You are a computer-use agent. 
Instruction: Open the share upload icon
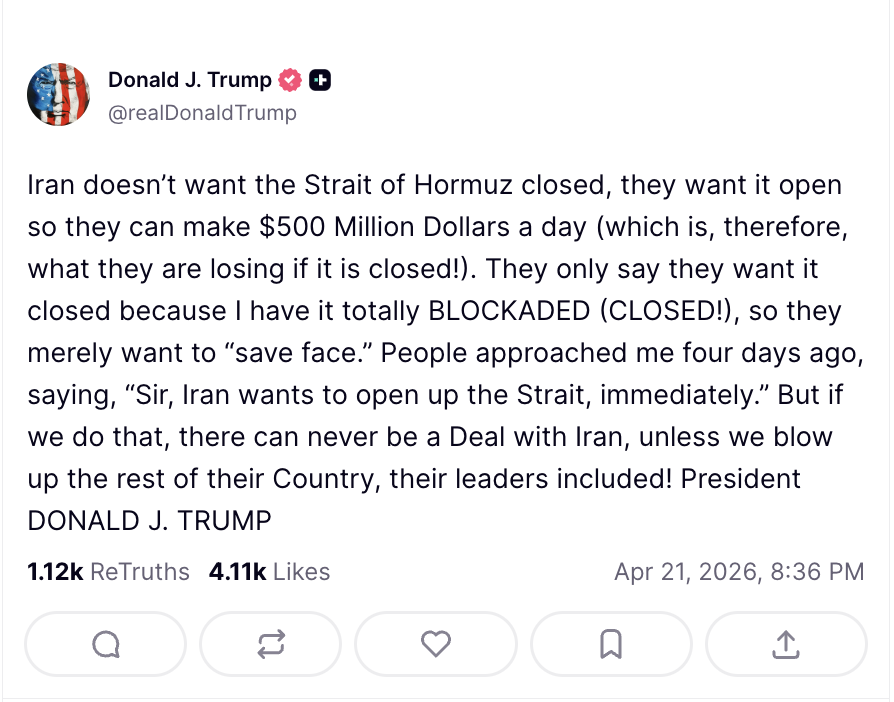(x=786, y=645)
